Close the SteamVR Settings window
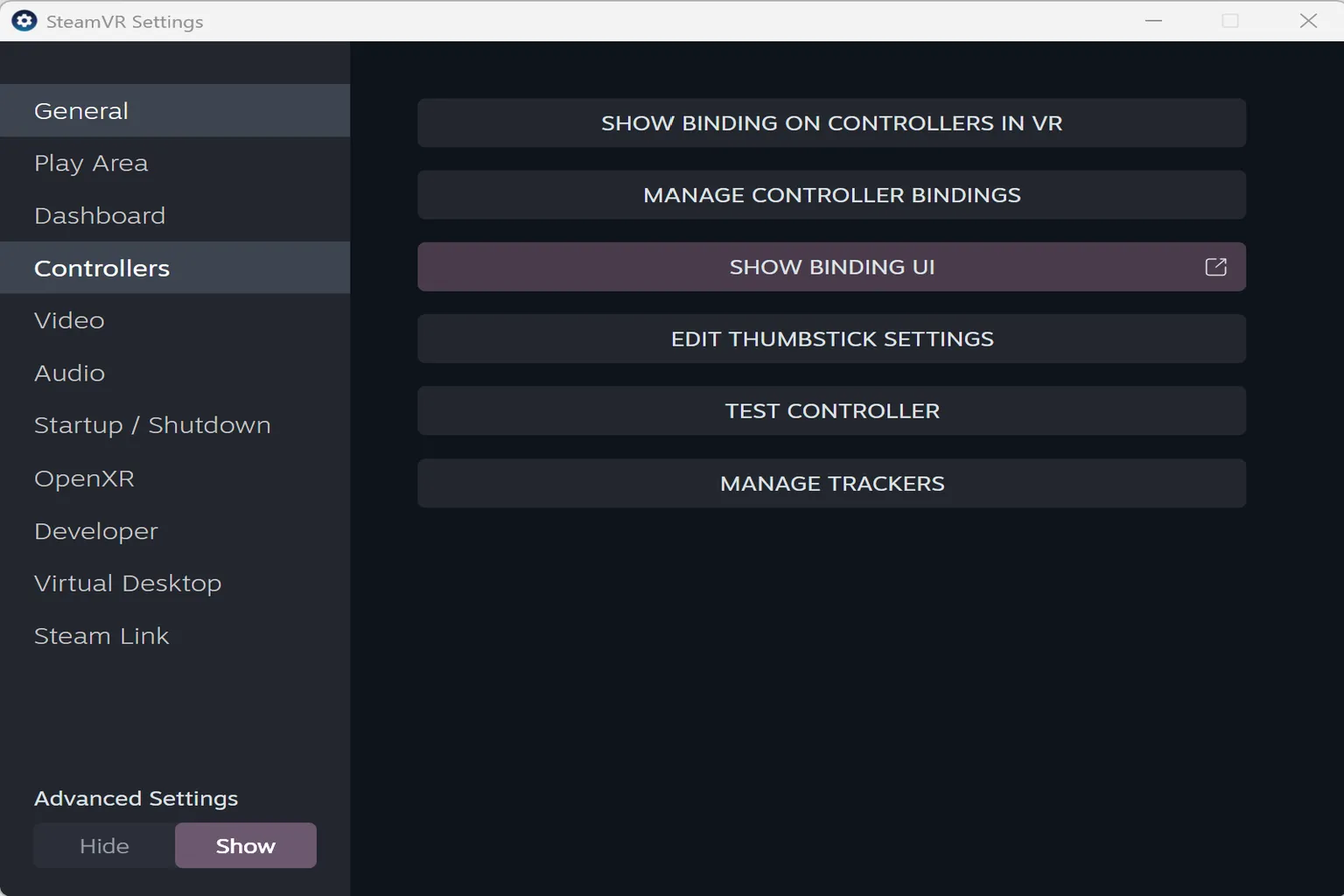 coord(1308,21)
